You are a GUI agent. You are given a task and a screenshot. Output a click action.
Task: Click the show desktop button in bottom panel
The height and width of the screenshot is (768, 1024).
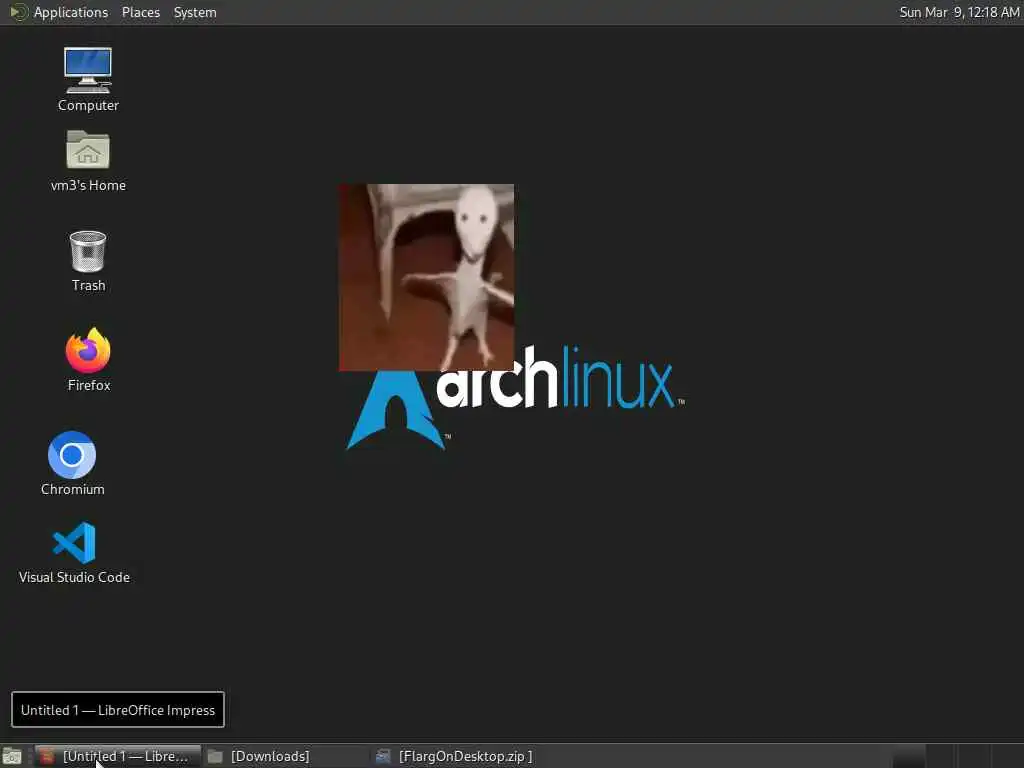coord(12,756)
